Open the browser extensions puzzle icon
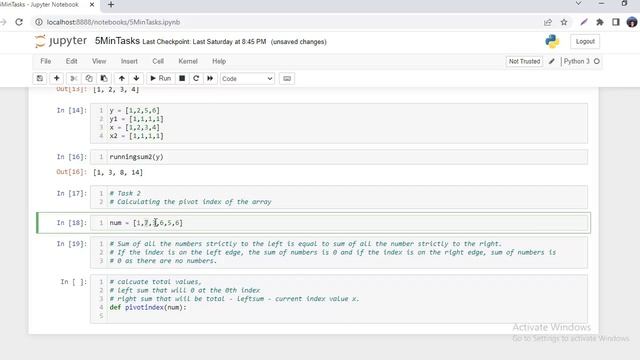 (x=600, y=22)
